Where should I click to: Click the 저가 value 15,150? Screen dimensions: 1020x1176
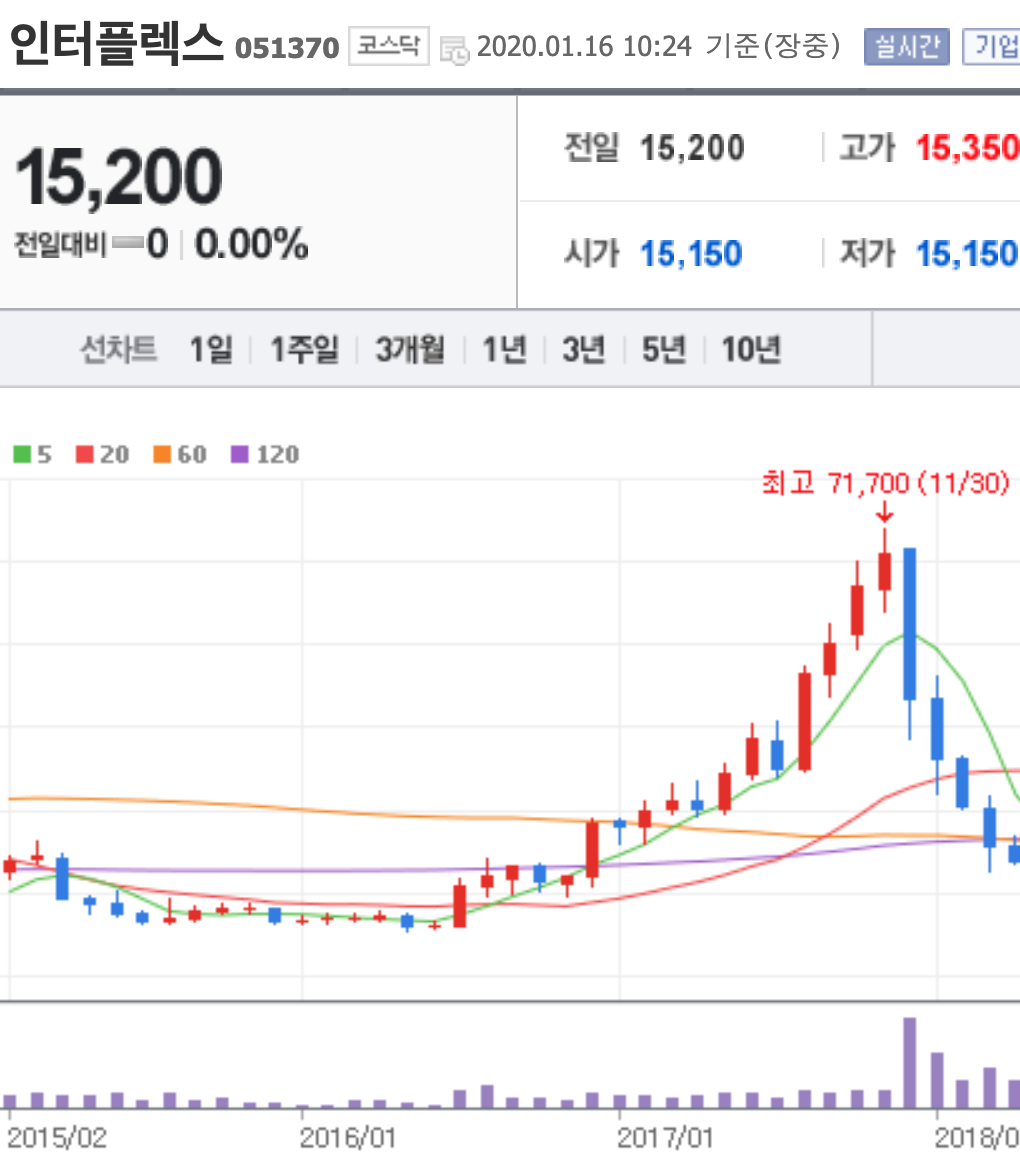tap(967, 254)
